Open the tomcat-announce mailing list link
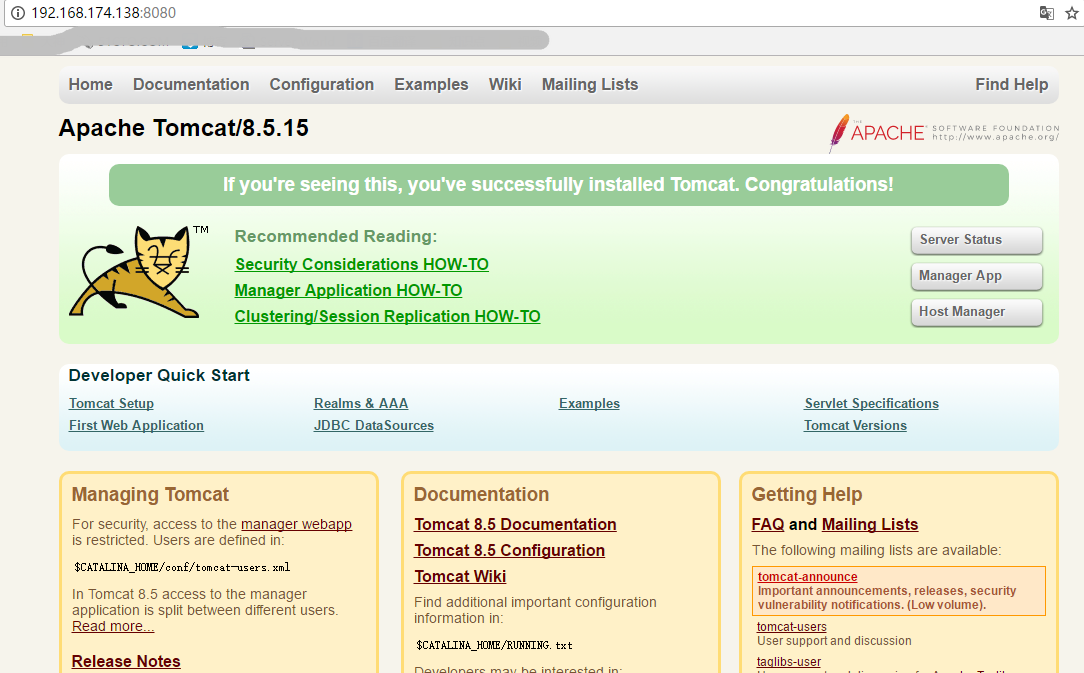 (807, 577)
